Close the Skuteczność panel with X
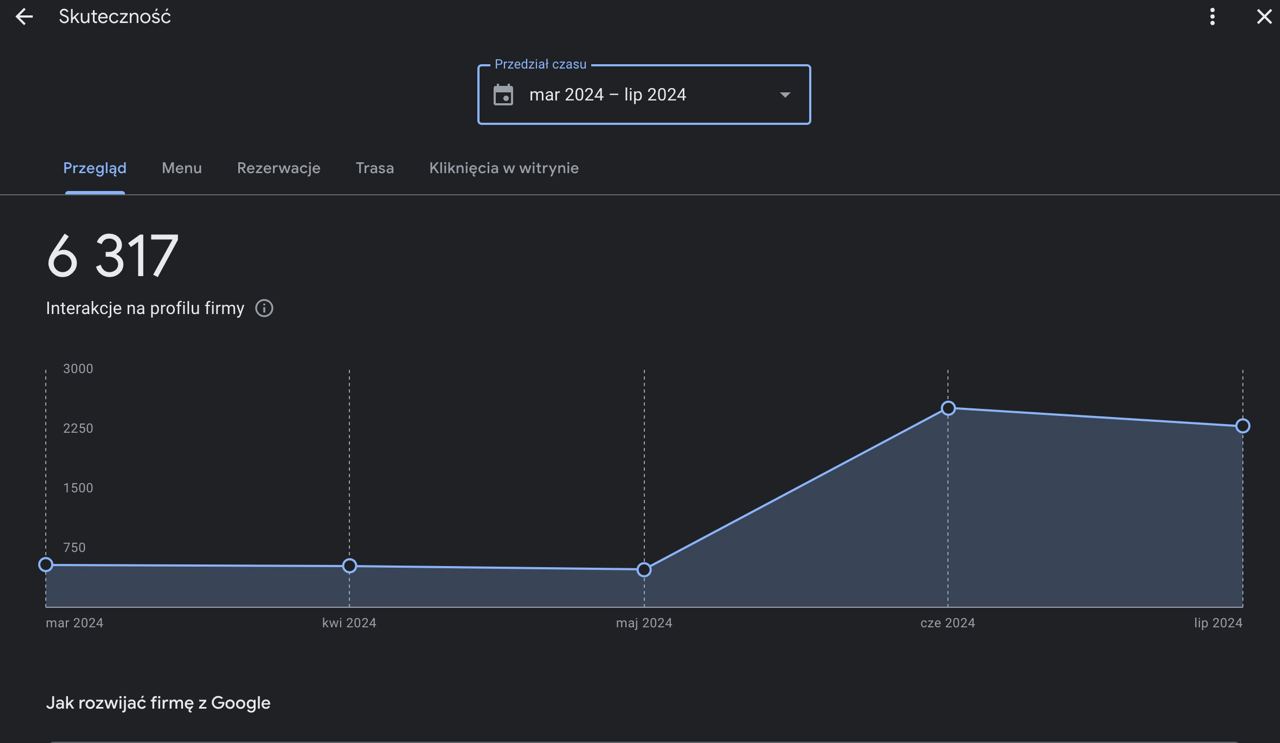Screen dimensions: 1280x743 [x=1264, y=17]
